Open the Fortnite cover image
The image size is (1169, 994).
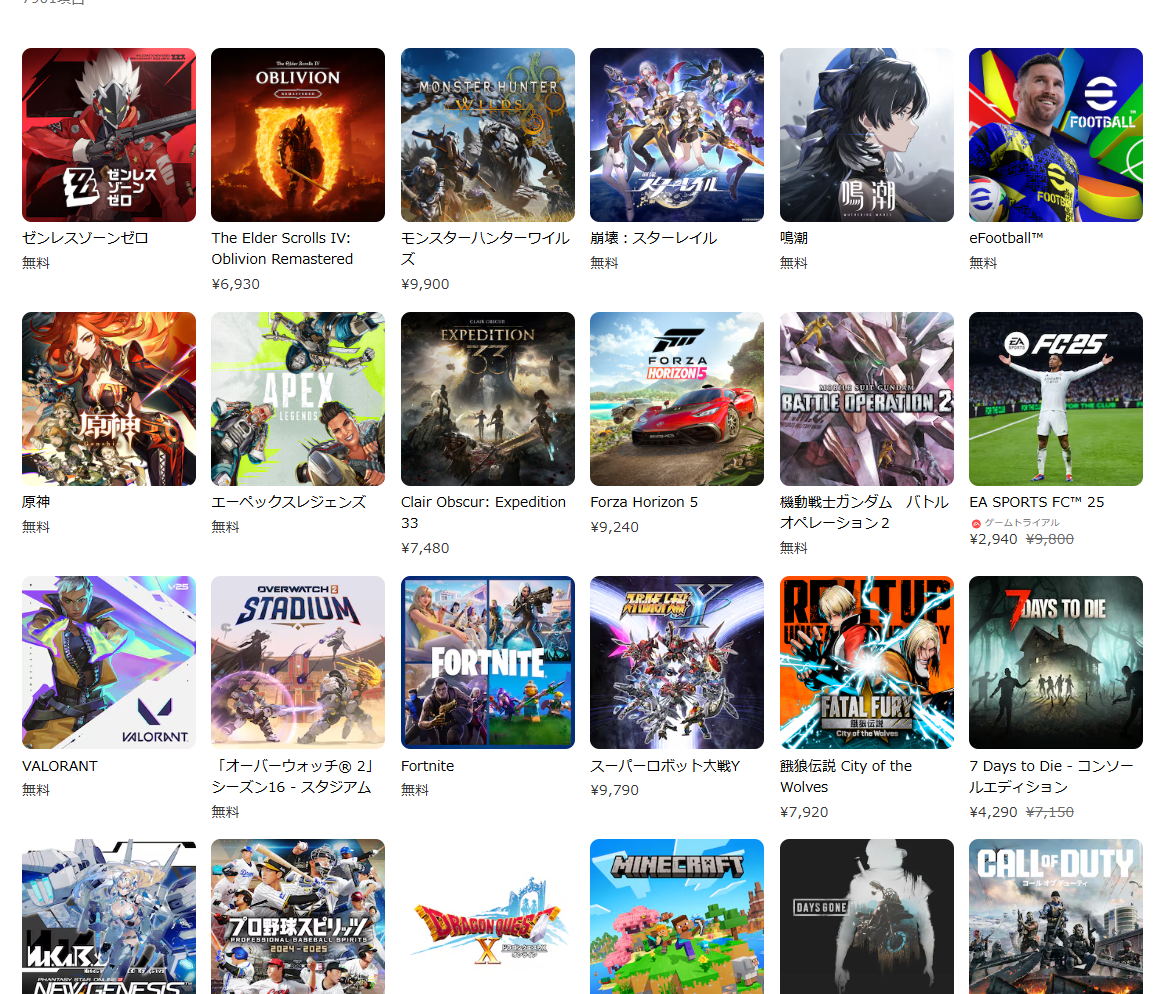pos(488,662)
